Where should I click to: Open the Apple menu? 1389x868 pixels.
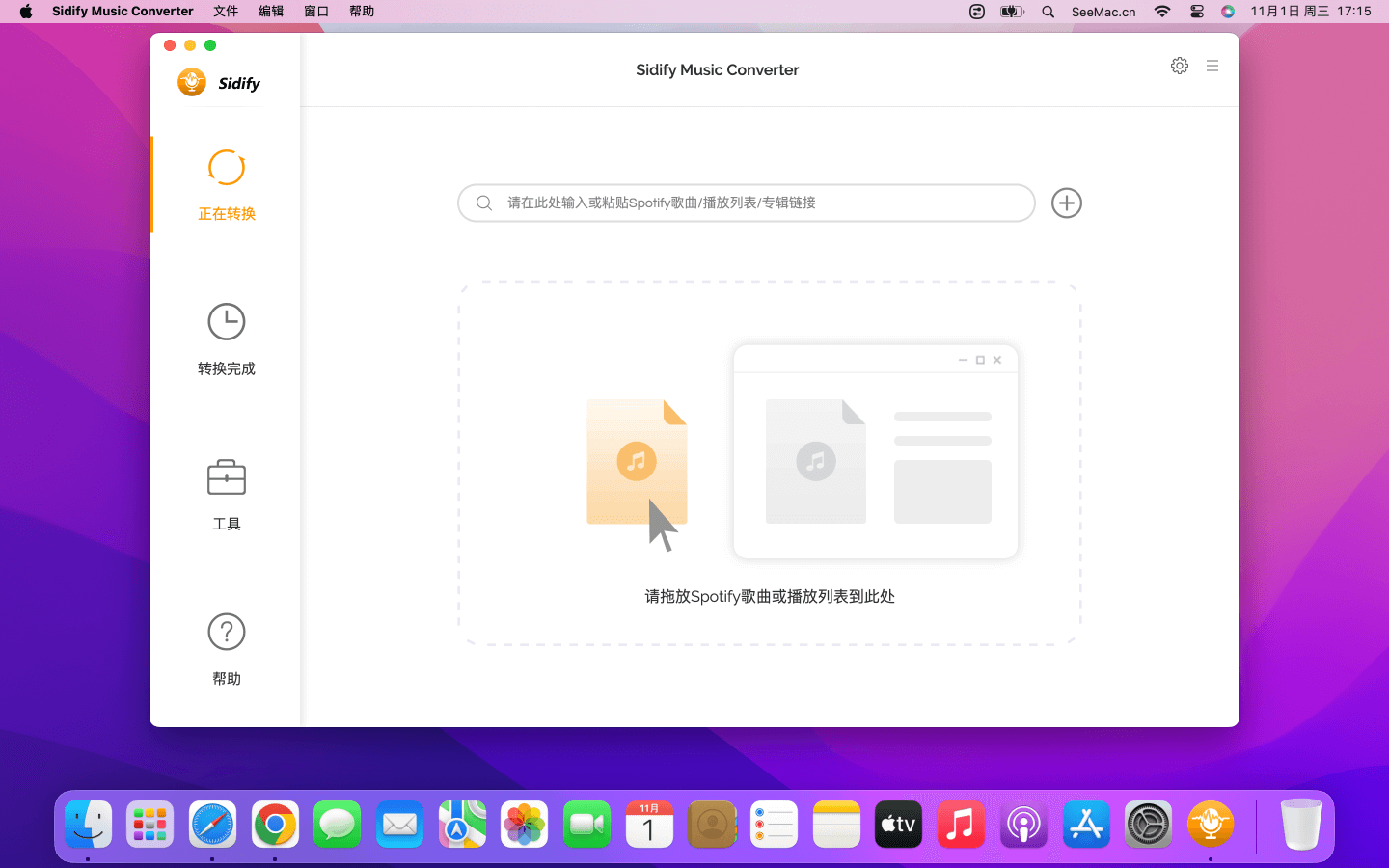click(26, 12)
